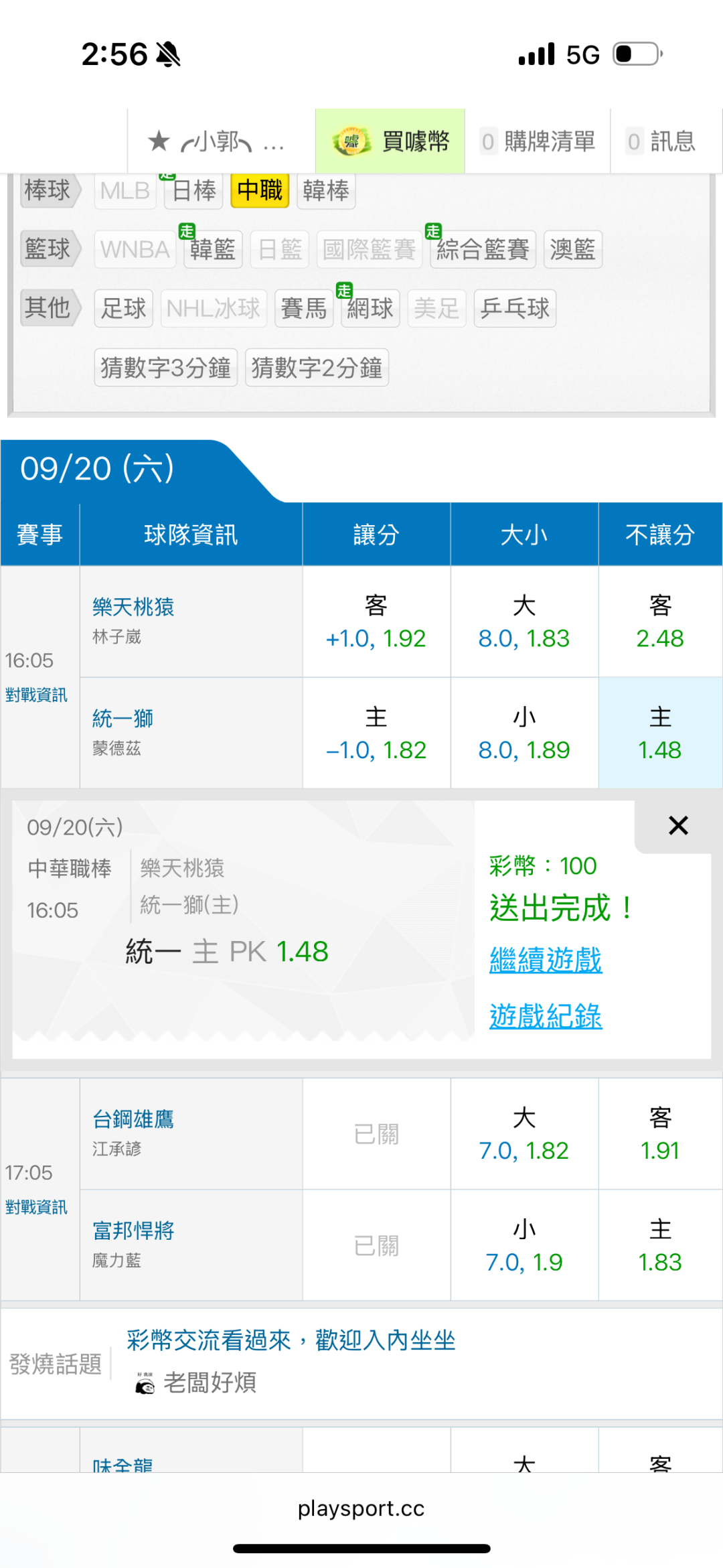723x1568 pixels.
Task: Pick home spread -1.0, 1.82
Action: tap(376, 733)
